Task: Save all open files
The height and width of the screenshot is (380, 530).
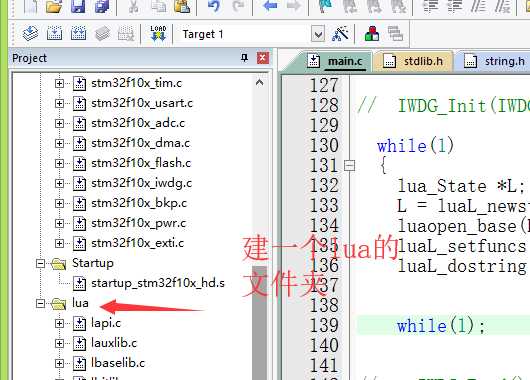Action: pos(102,6)
